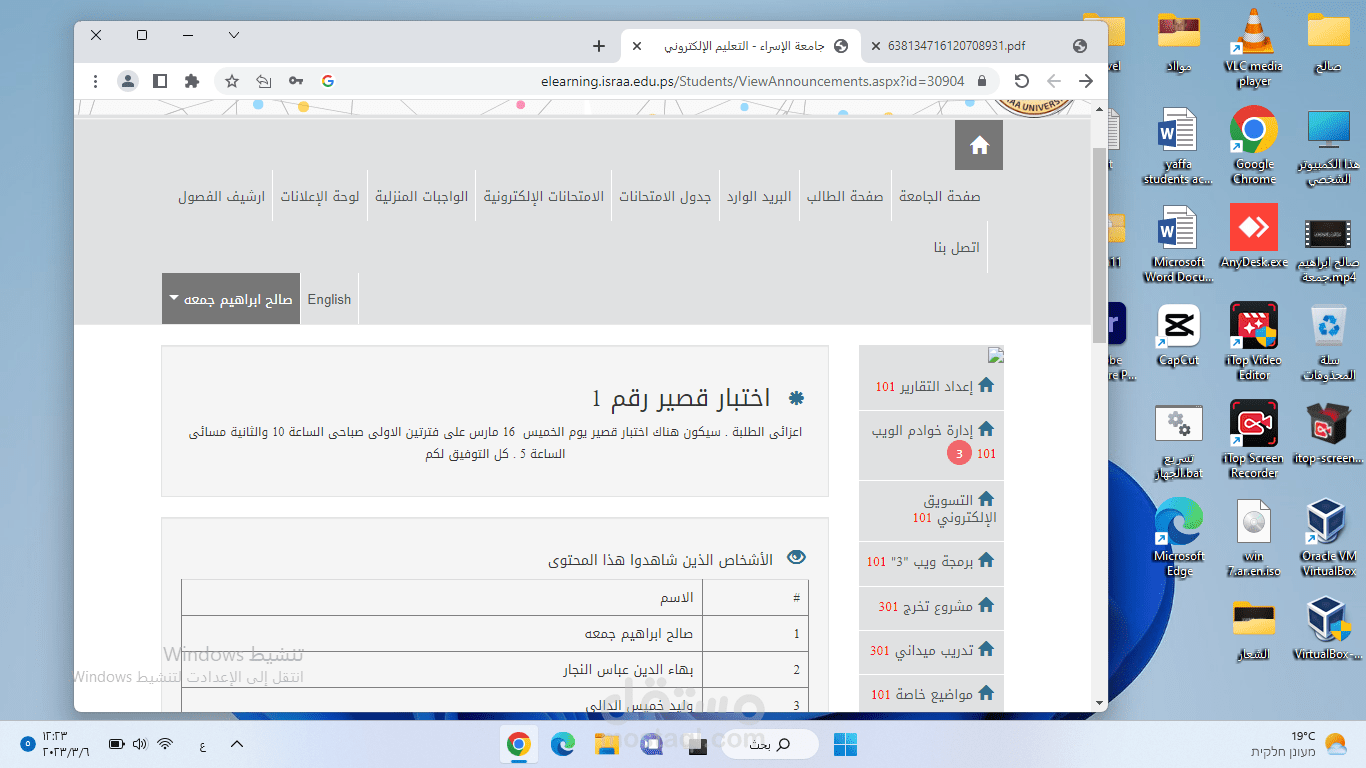This screenshot has width=1366, height=768.
Task: Click the red notification badge showing 3
Action: 959,454
